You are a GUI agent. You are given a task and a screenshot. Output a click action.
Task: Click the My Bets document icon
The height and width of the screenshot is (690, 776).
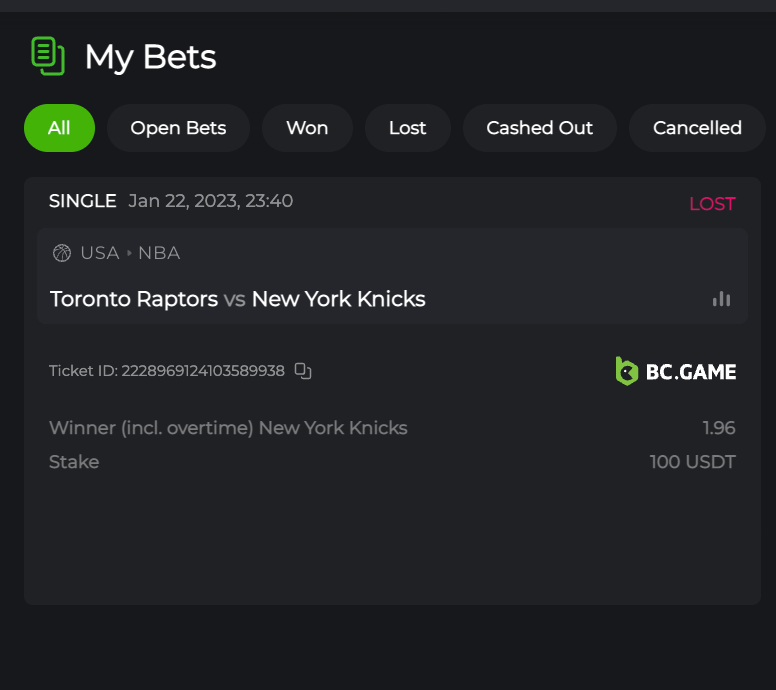click(x=47, y=56)
